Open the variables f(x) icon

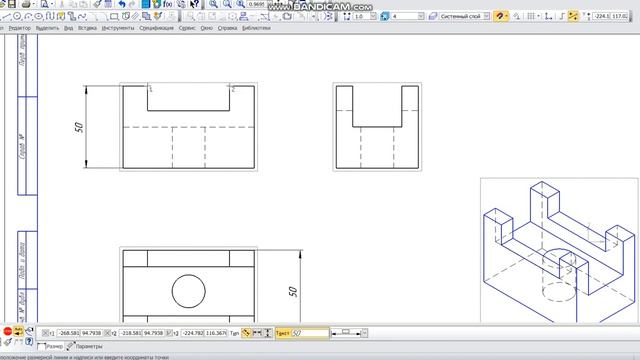coord(168,4)
